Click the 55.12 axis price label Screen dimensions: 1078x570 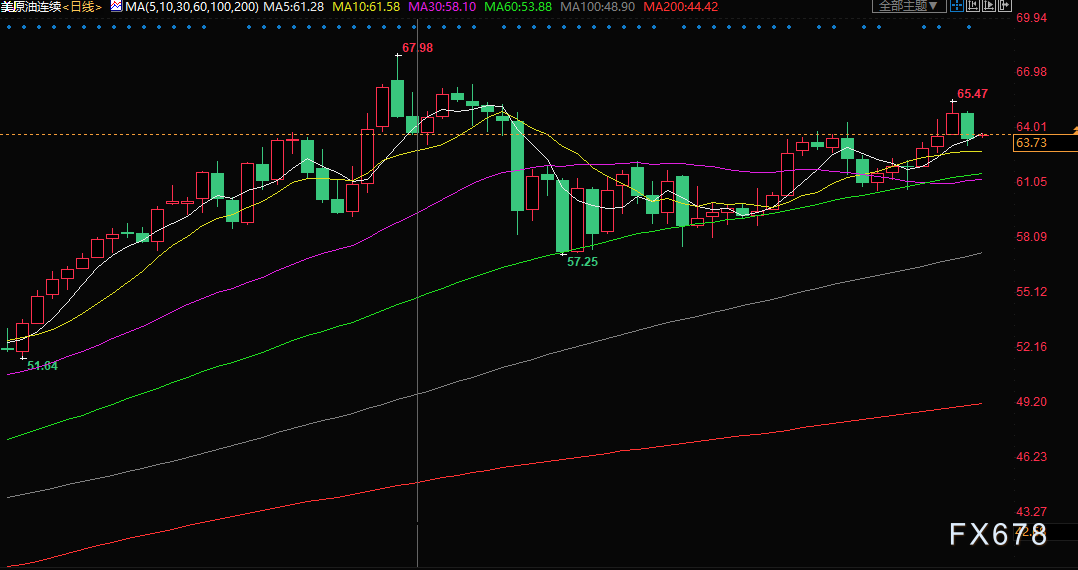[x=1031, y=292]
